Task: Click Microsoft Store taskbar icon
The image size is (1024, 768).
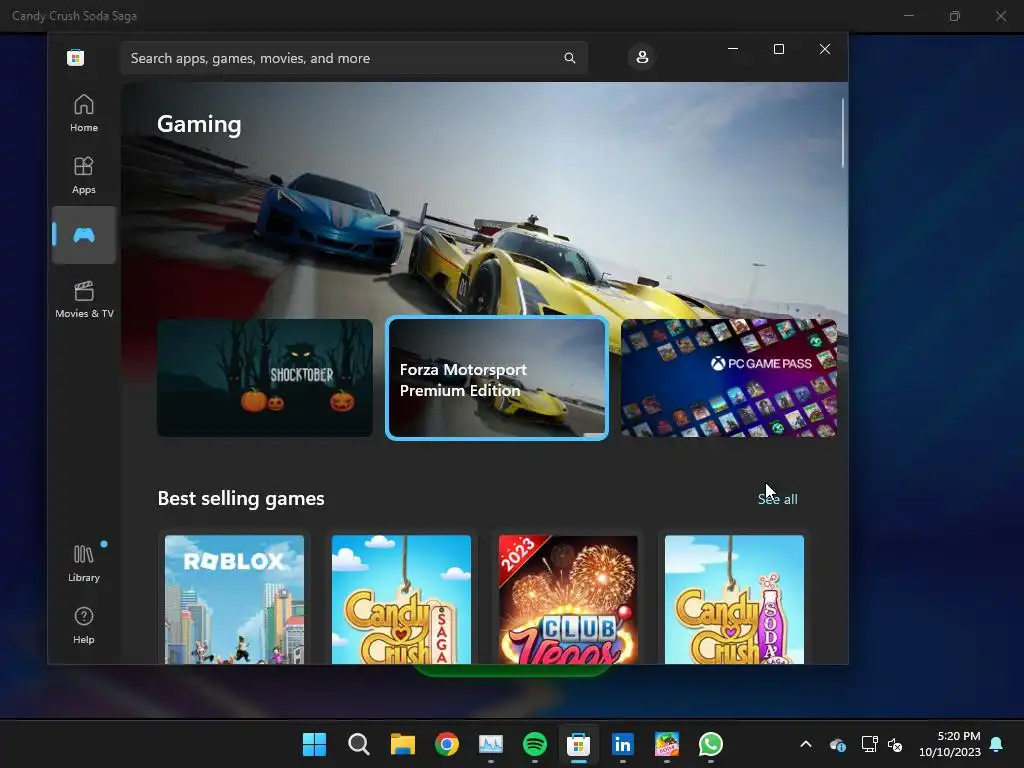Action: pos(579,744)
